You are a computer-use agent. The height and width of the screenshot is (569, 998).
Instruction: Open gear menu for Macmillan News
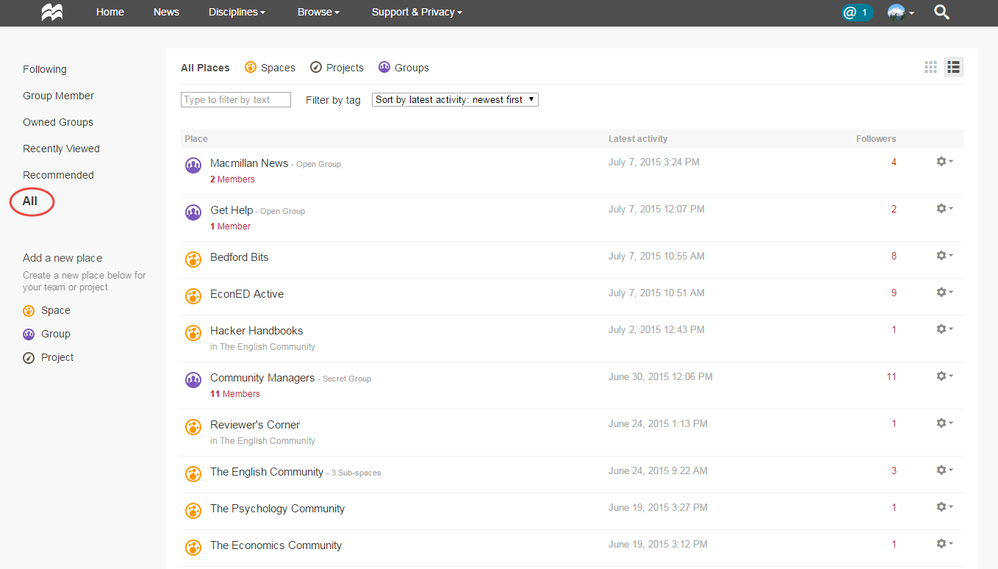click(x=945, y=162)
